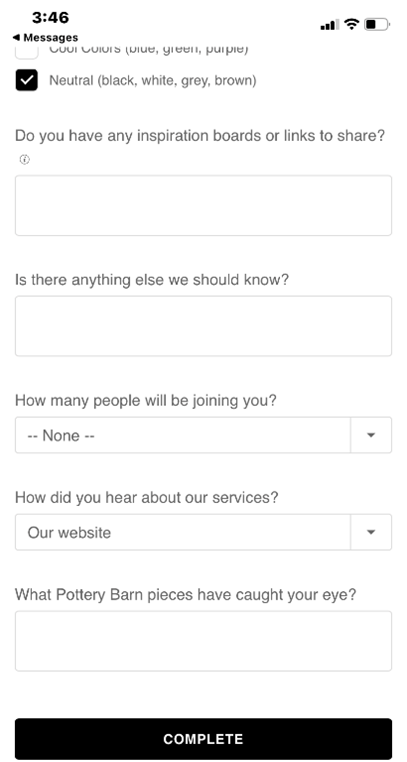Tap the COMPLETE button
This screenshot has height=762, width=407.
point(203,739)
